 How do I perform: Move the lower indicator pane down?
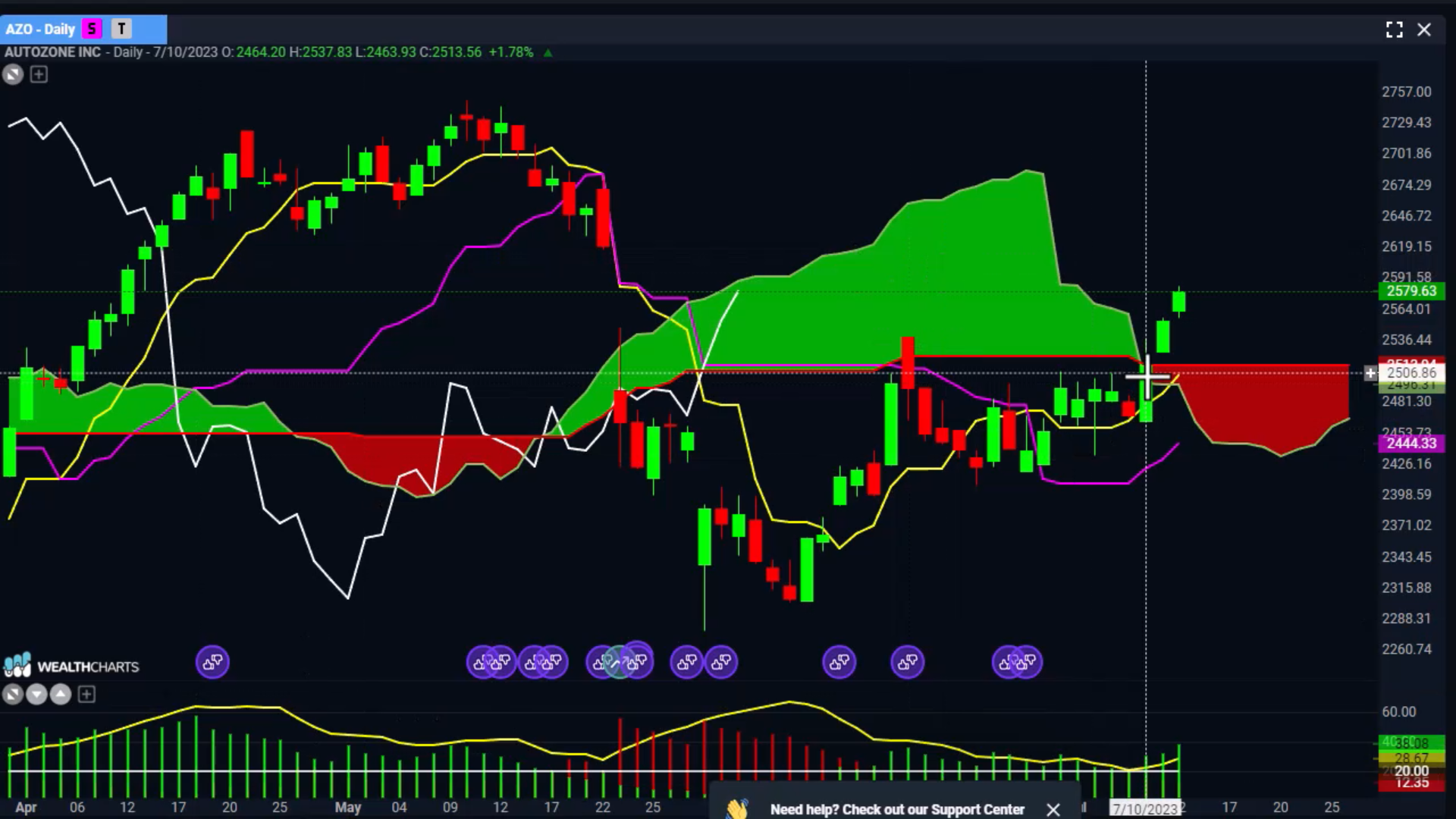click(x=36, y=694)
